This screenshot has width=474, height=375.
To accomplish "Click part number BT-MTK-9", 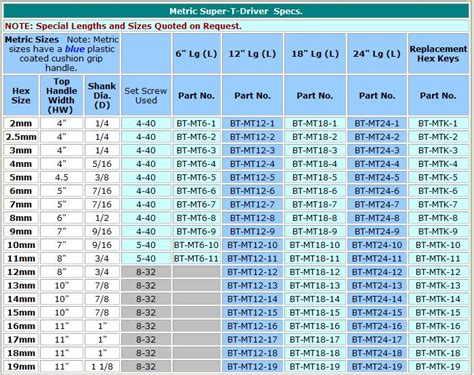I will pyautogui.click(x=438, y=231).
